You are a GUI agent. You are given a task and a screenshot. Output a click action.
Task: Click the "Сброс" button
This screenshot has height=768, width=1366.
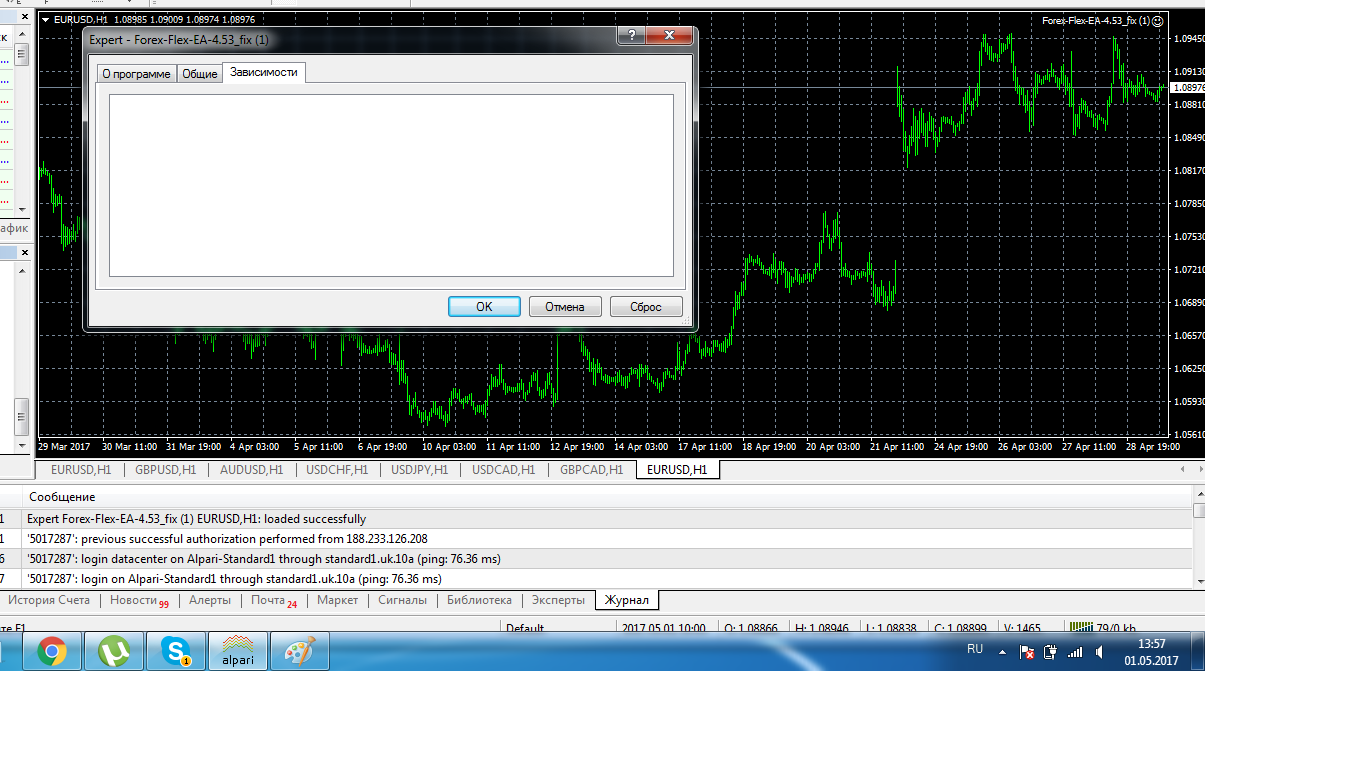coord(646,307)
